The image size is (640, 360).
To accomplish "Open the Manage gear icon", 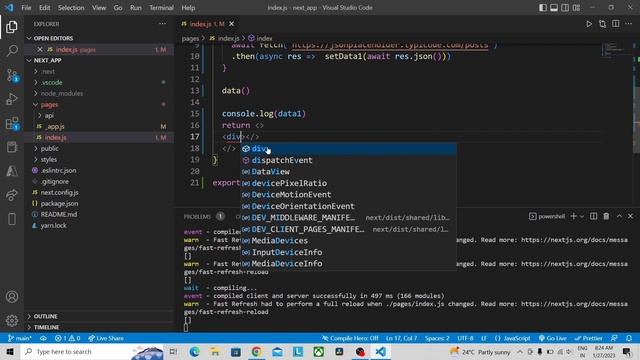I will pyautogui.click(x=12, y=320).
